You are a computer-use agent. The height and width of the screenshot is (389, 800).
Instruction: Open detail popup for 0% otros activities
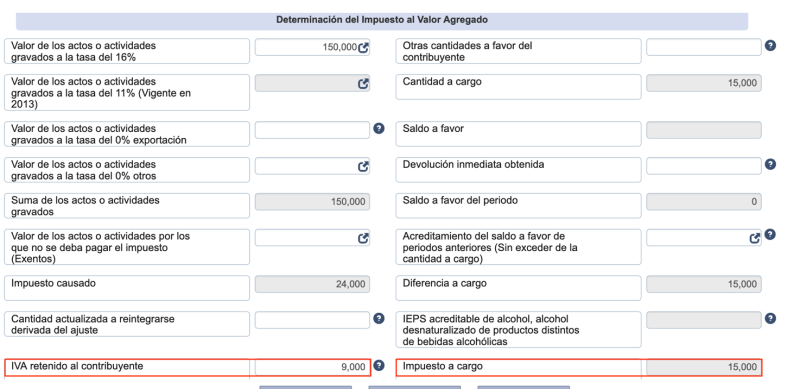(x=363, y=166)
